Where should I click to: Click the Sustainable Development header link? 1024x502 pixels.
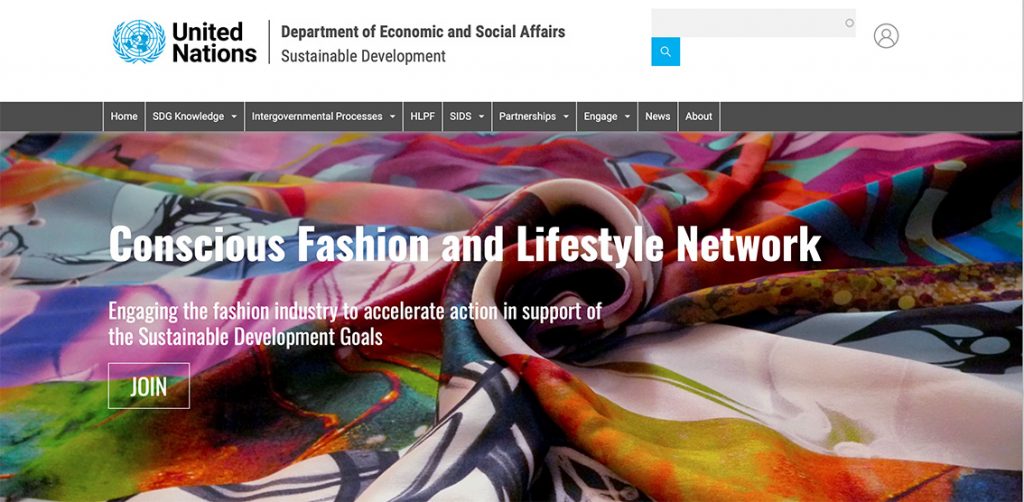pyautogui.click(x=363, y=56)
